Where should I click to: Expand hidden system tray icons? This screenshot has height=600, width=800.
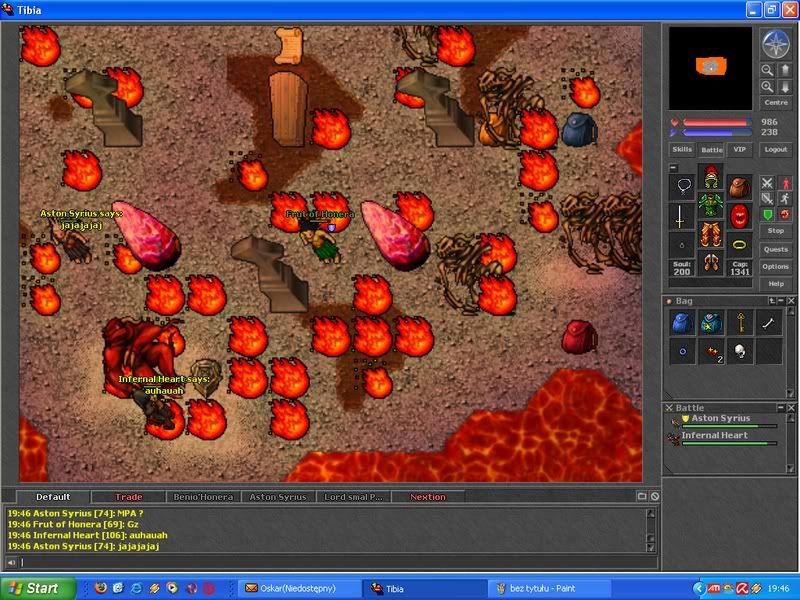pos(698,588)
